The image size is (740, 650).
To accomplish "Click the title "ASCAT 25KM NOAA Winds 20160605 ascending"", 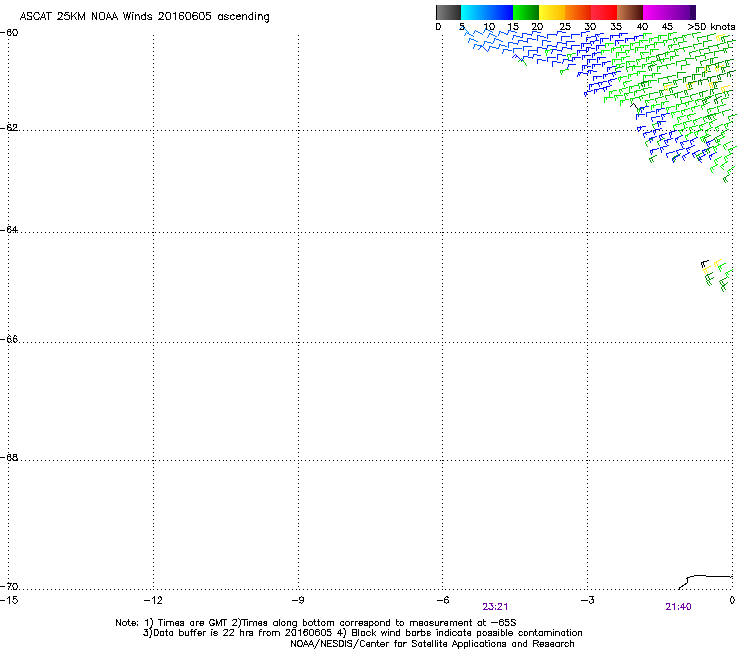I will pyautogui.click(x=144, y=17).
